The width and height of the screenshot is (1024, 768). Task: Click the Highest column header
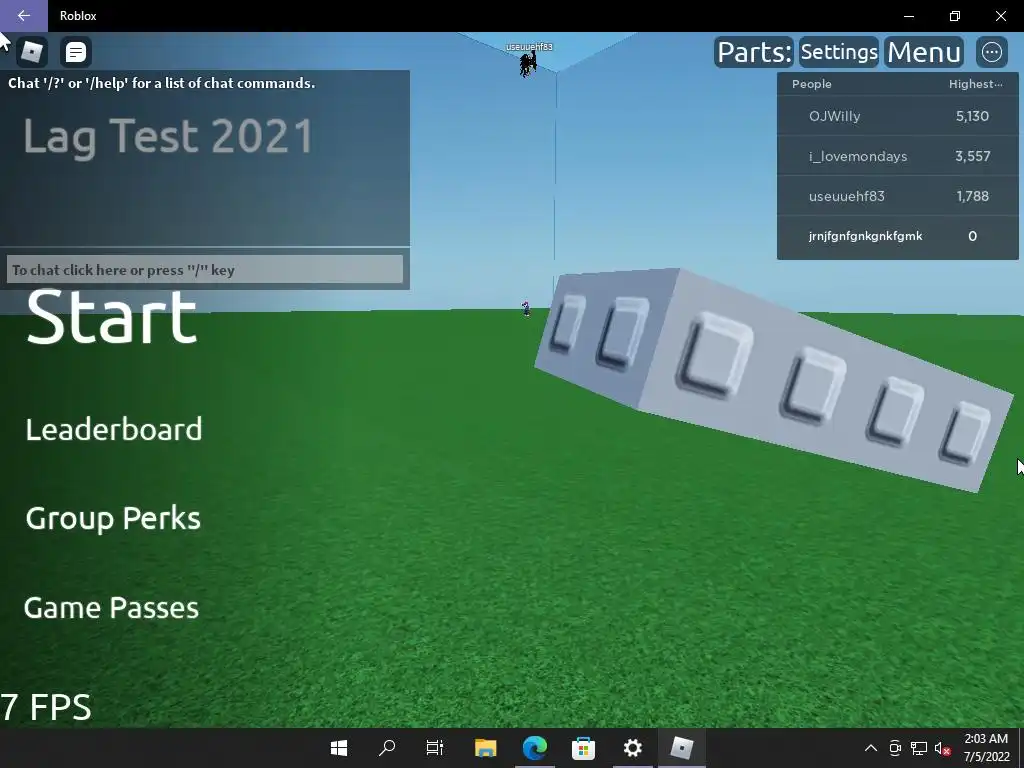pos(975,84)
